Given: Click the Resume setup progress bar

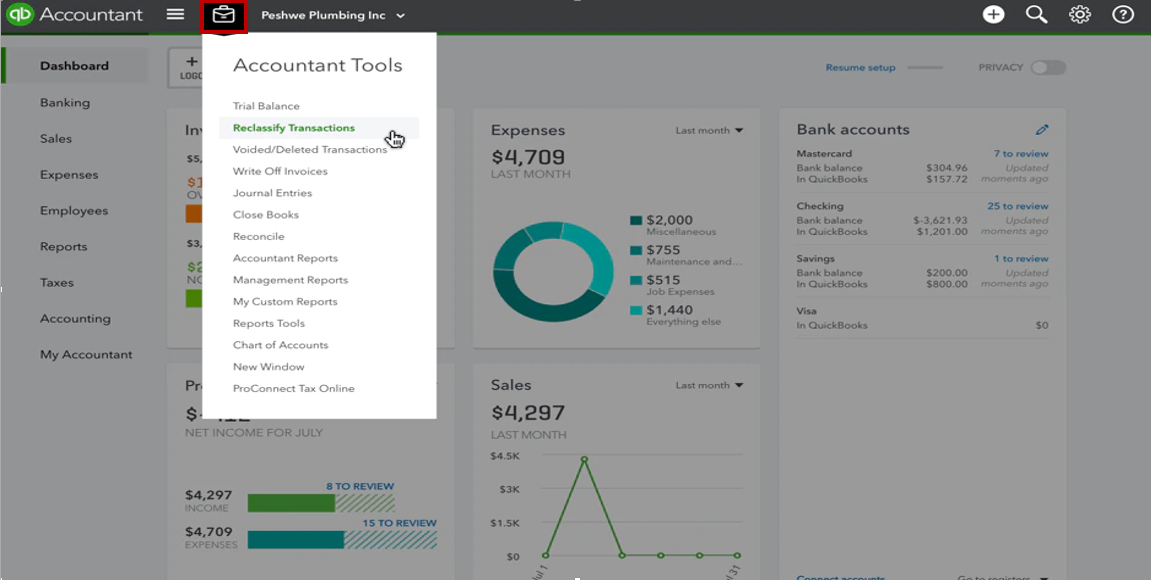Looking at the screenshot, I should [x=924, y=68].
